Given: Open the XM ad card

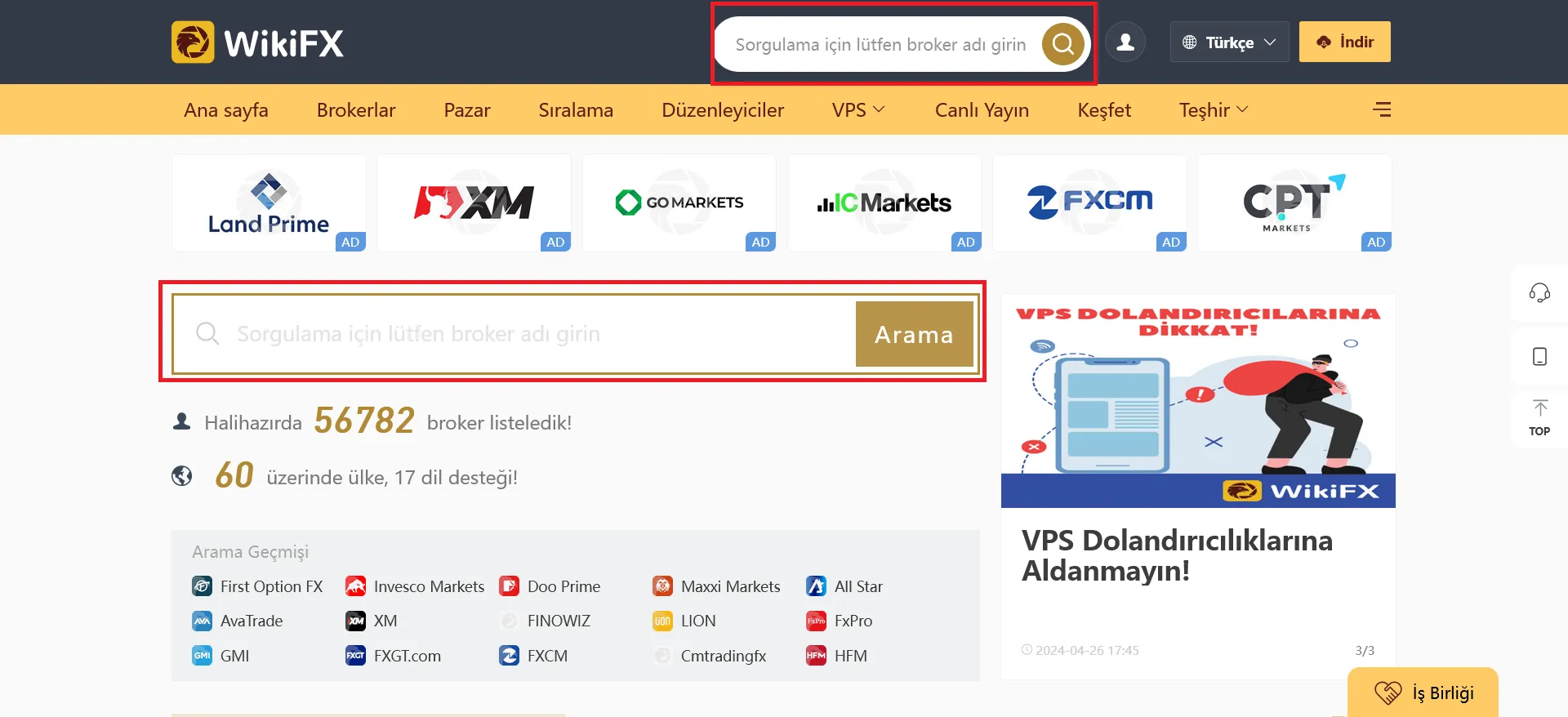Looking at the screenshot, I should tap(474, 203).
